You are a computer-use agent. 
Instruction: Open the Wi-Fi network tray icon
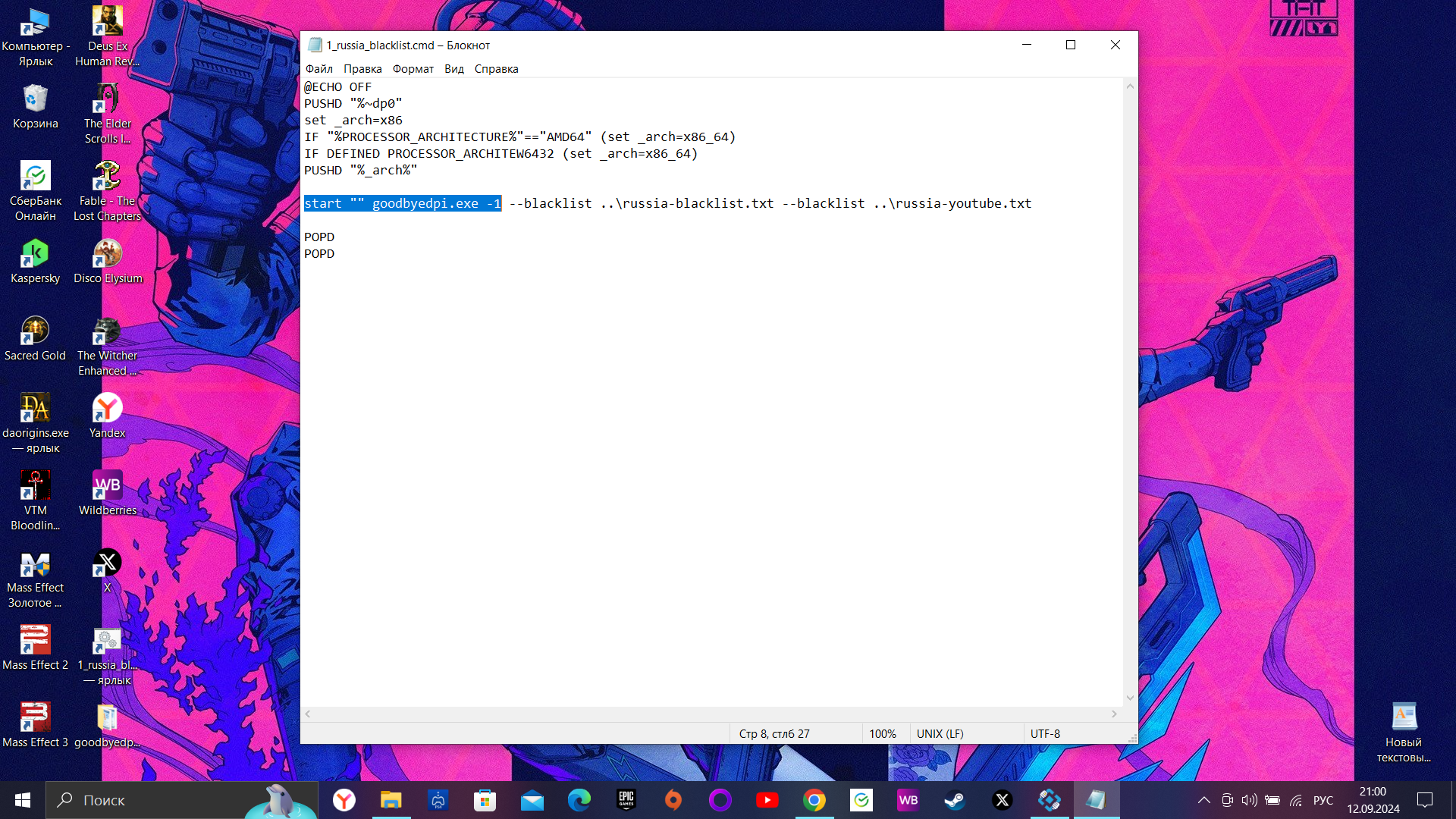[x=1296, y=800]
